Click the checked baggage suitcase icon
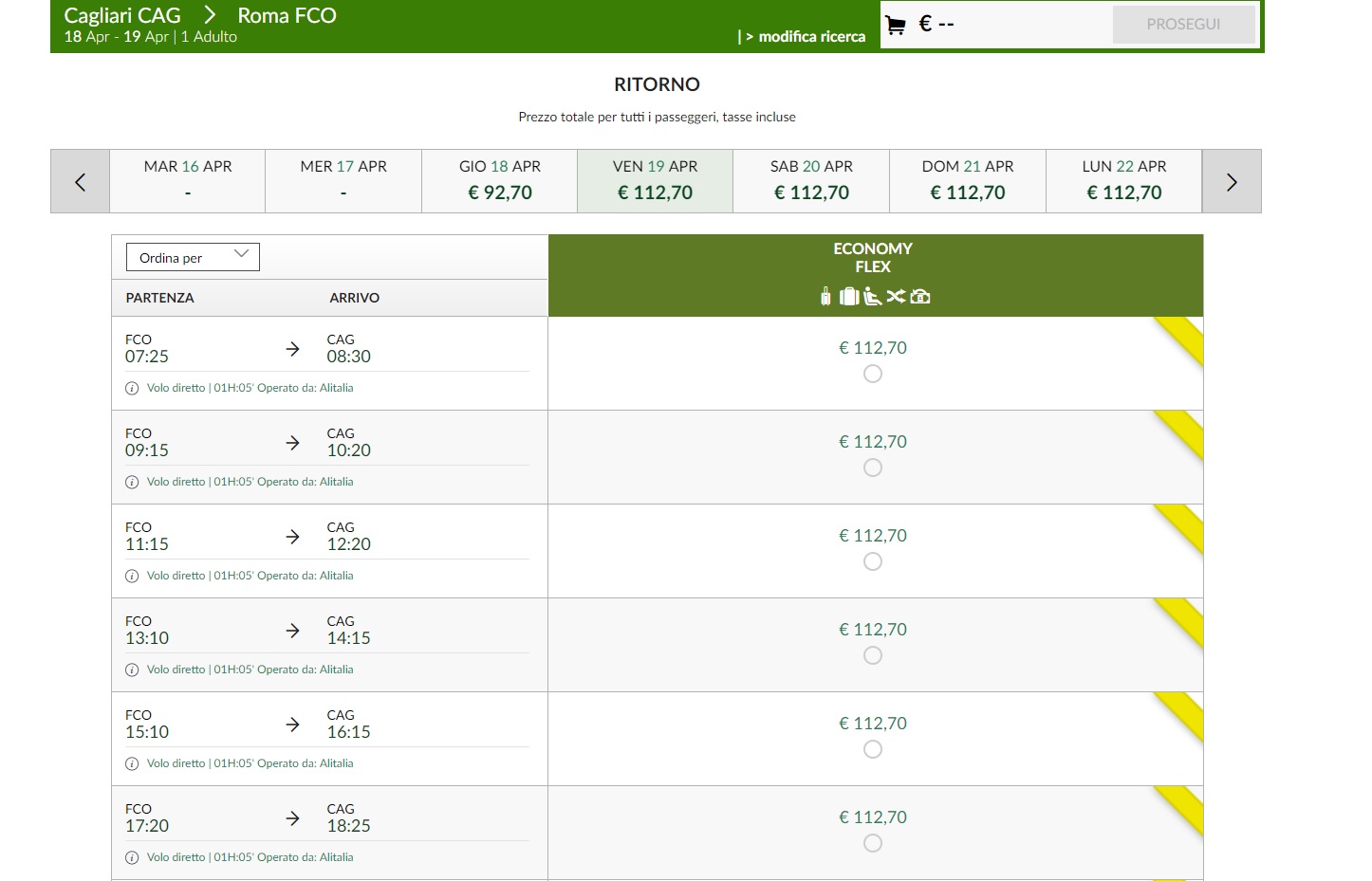Image resolution: width=1372 pixels, height=881 pixels. 848,297
